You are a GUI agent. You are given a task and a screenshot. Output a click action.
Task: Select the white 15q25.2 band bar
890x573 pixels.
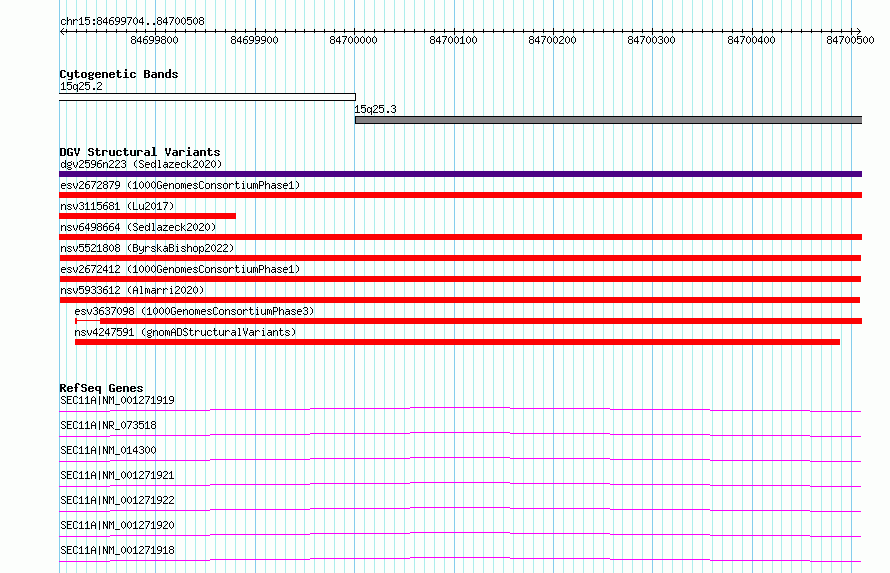[207, 97]
